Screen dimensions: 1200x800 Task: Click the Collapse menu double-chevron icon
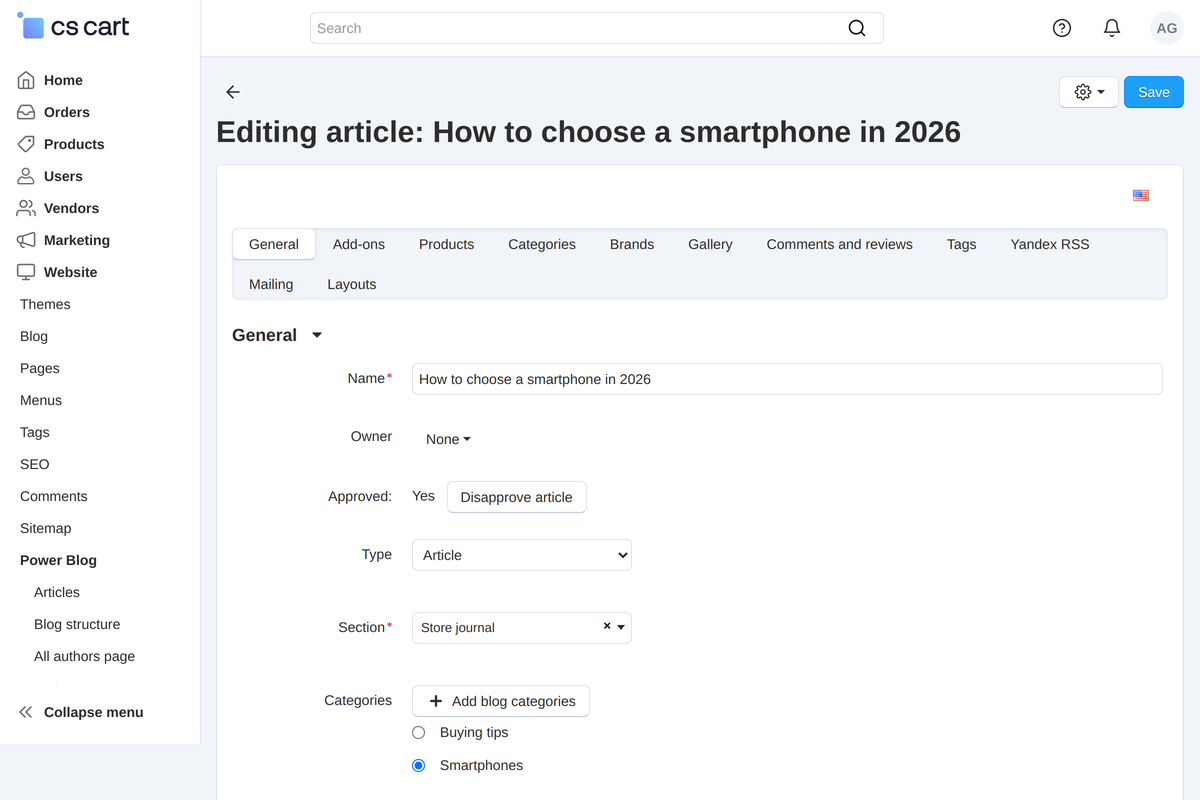pyautogui.click(x=26, y=712)
